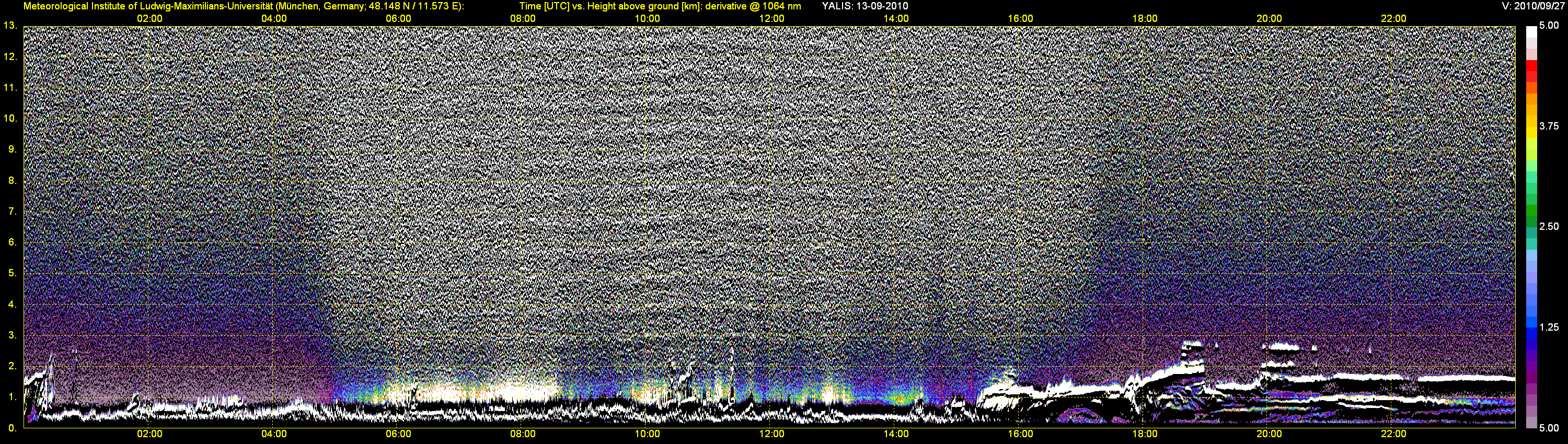
Task: Click the 12:00 label on the bottom time axis
Action: click(x=771, y=434)
